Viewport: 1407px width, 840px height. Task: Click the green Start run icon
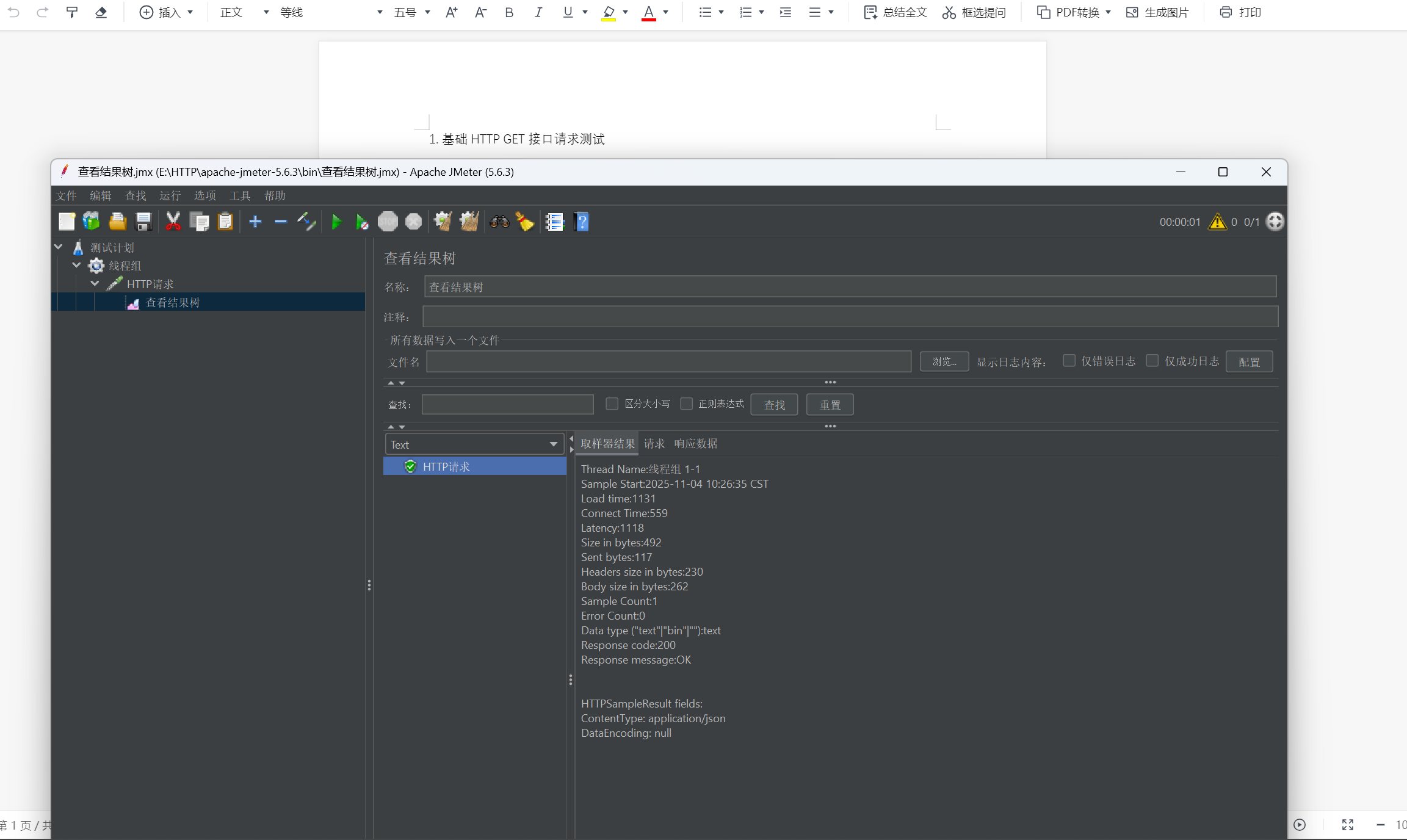pos(336,222)
